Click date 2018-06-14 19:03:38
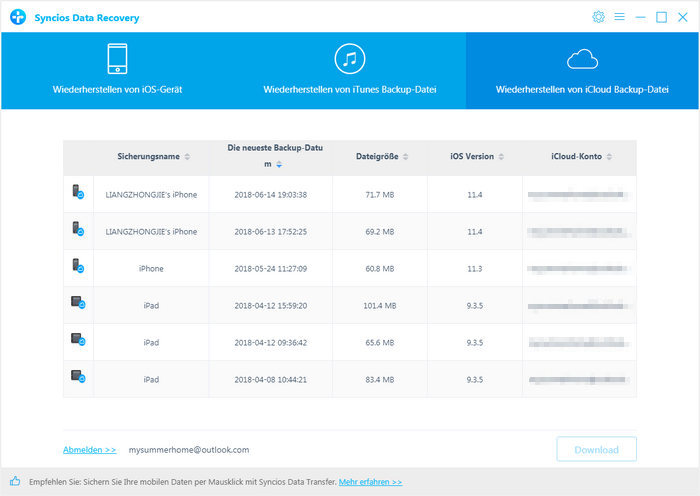Viewport: 700px width, 496px height. tap(271, 195)
